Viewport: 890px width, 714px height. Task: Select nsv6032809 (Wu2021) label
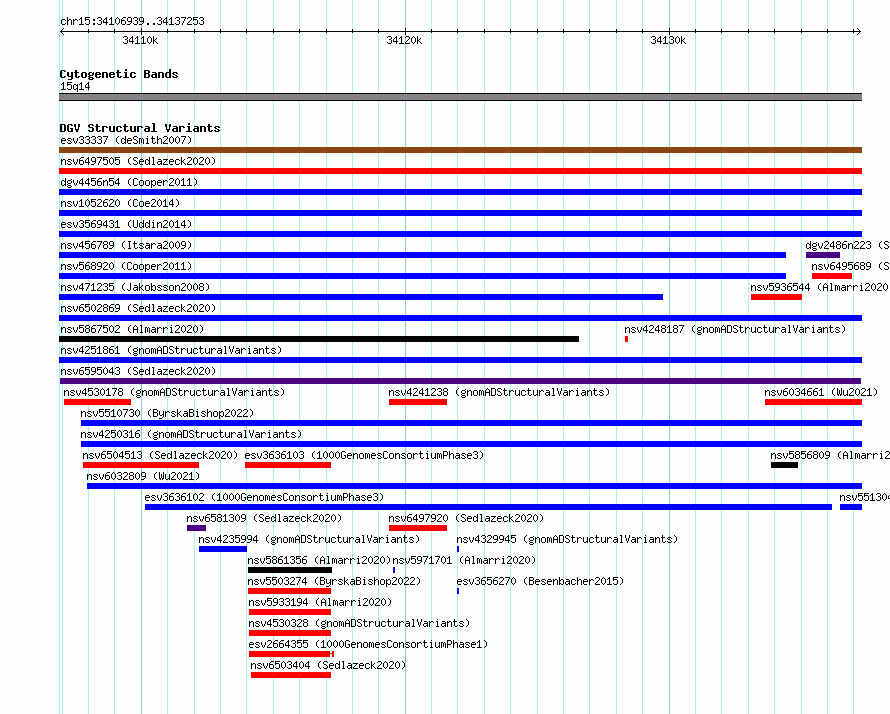pyautogui.click(x=143, y=476)
